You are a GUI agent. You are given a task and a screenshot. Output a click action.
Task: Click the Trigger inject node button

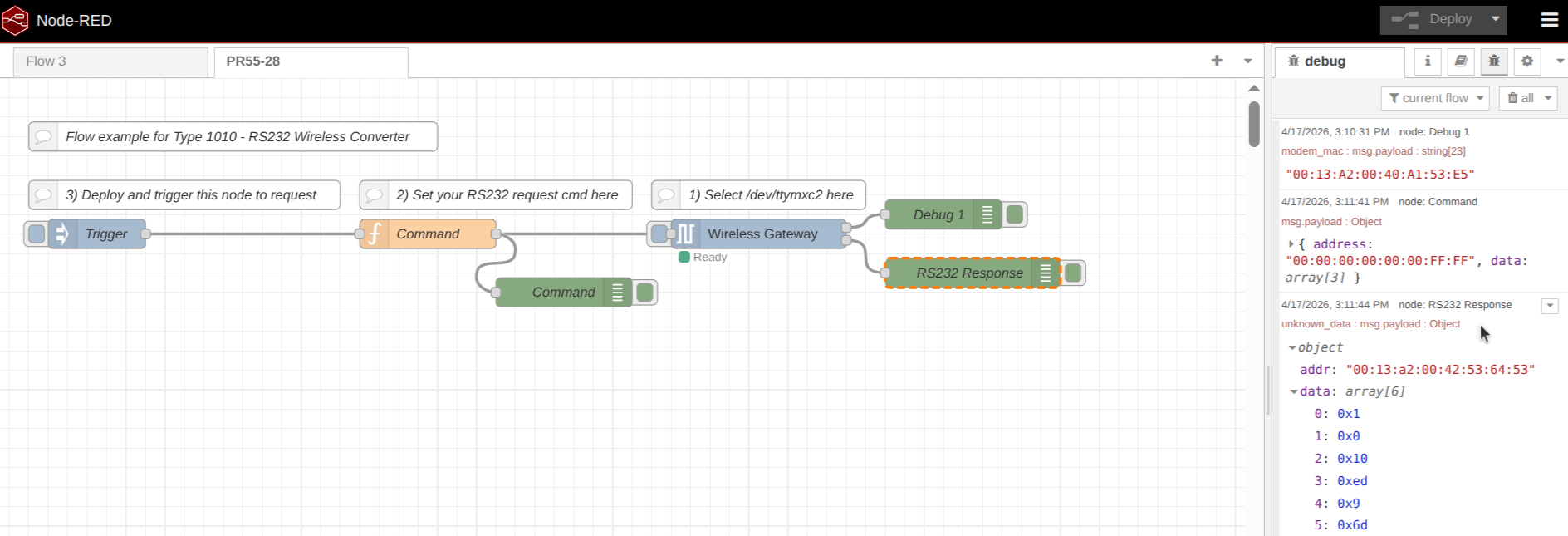[37, 234]
